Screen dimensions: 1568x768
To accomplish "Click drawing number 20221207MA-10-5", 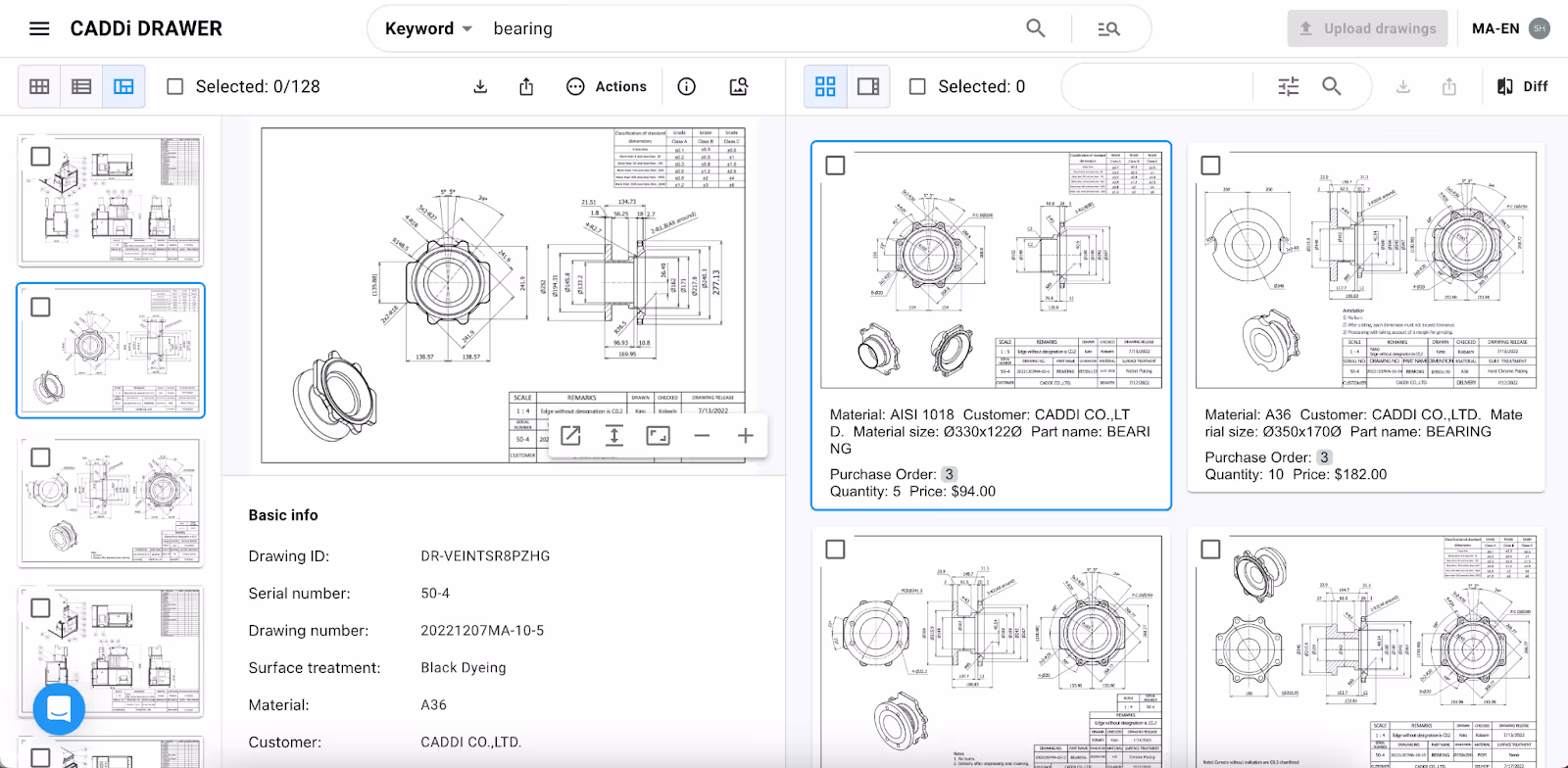I will [x=482, y=630].
